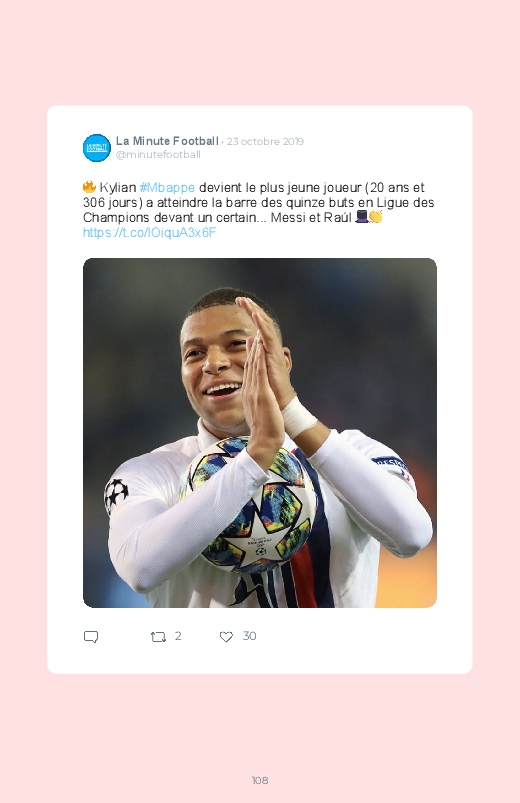Open the #Mbappe hashtag
This screenshot has height=803, width=520.
[167, 187]
